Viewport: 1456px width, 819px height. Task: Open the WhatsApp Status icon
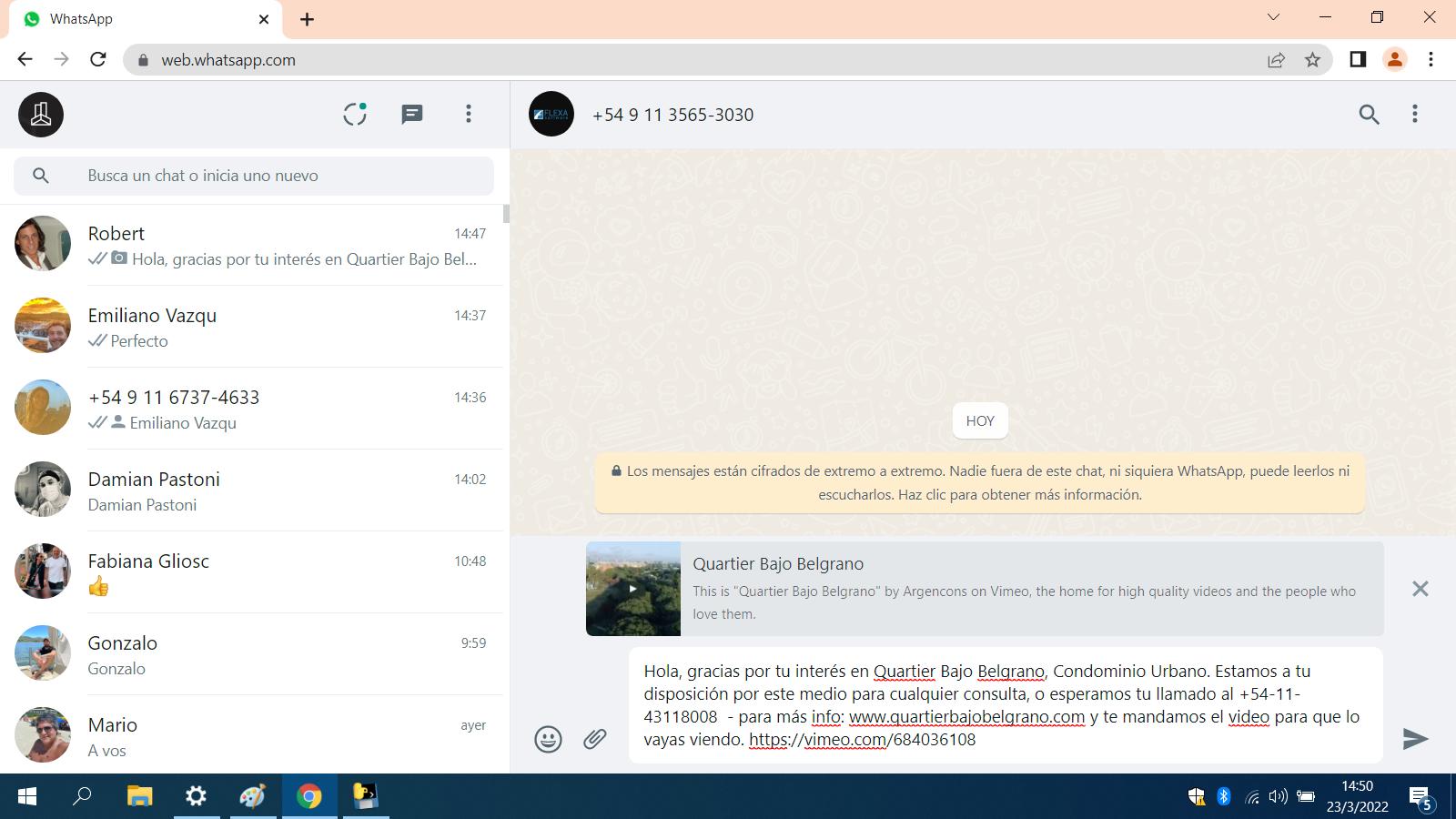point(355,114)
